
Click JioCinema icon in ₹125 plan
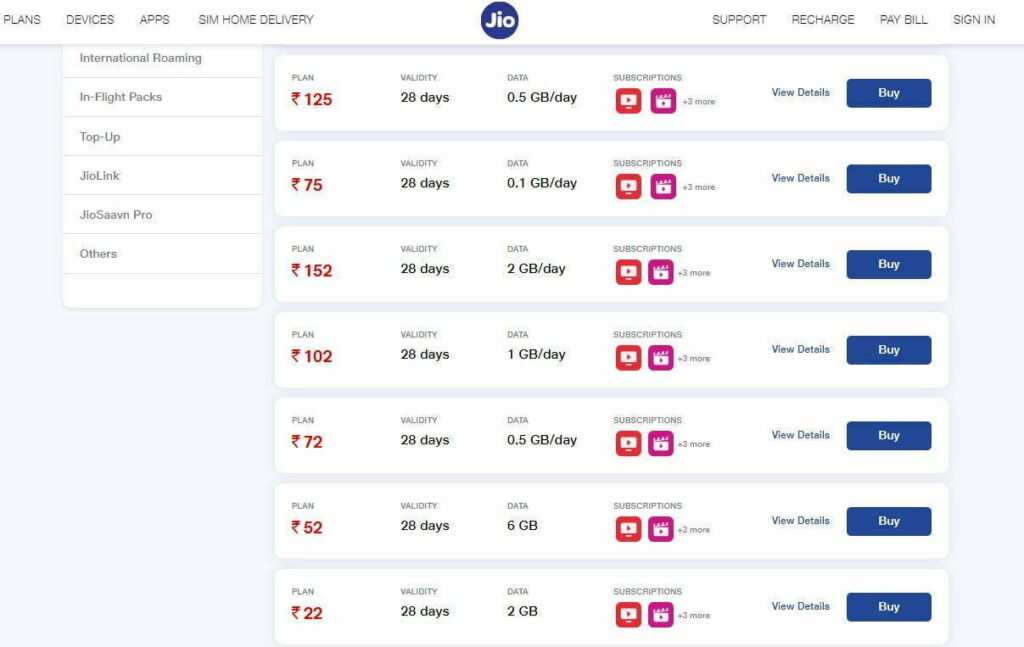point(663,101)
